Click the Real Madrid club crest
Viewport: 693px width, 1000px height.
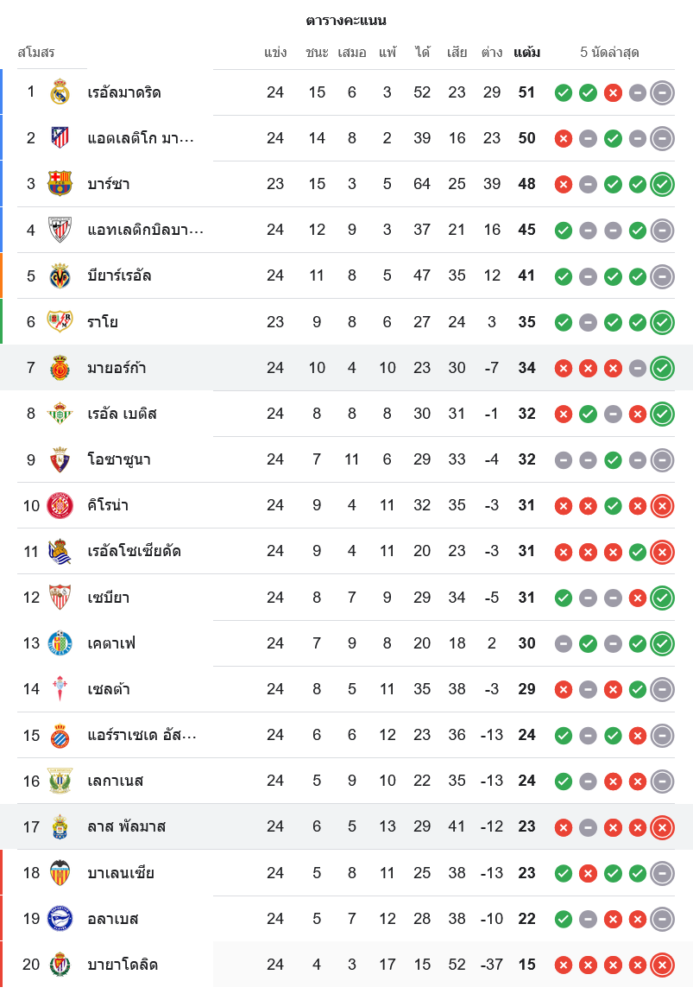tap(60, 92)
